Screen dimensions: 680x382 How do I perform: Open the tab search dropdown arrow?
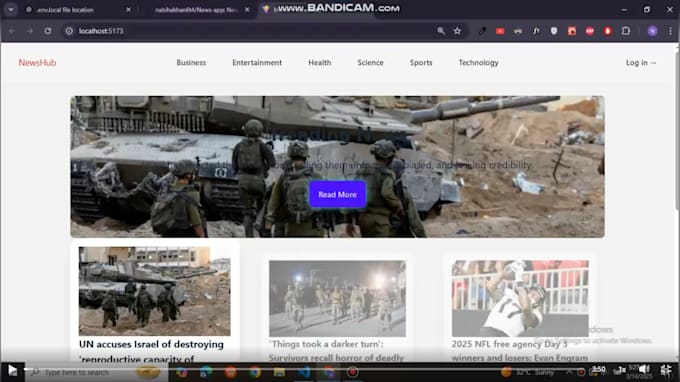tap(11, 9)
